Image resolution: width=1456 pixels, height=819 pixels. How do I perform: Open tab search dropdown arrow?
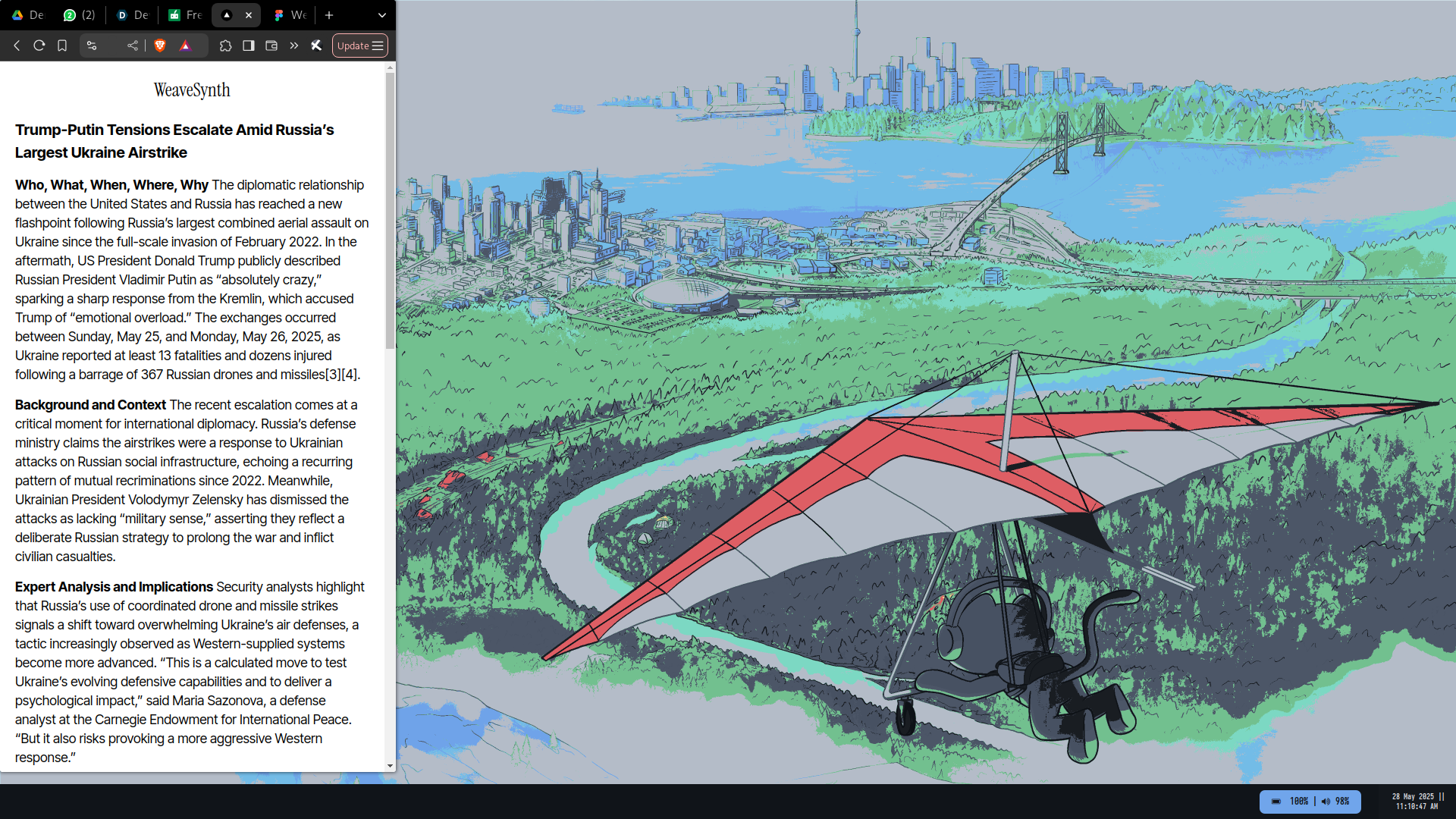pyautogui.click(x=381, y=15)
